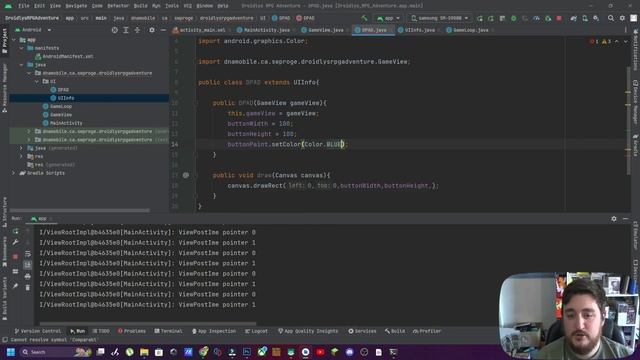Open Version Control tool window
640x360 pixels.
tap(38, 331)
